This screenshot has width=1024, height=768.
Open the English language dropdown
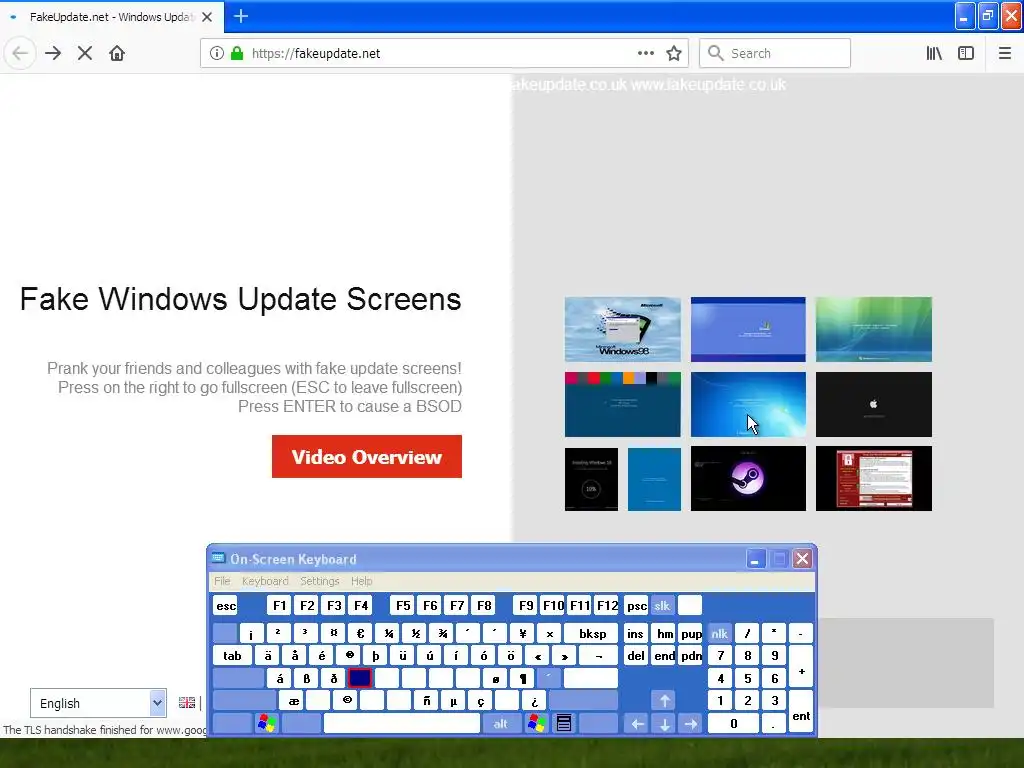point(98,703)
